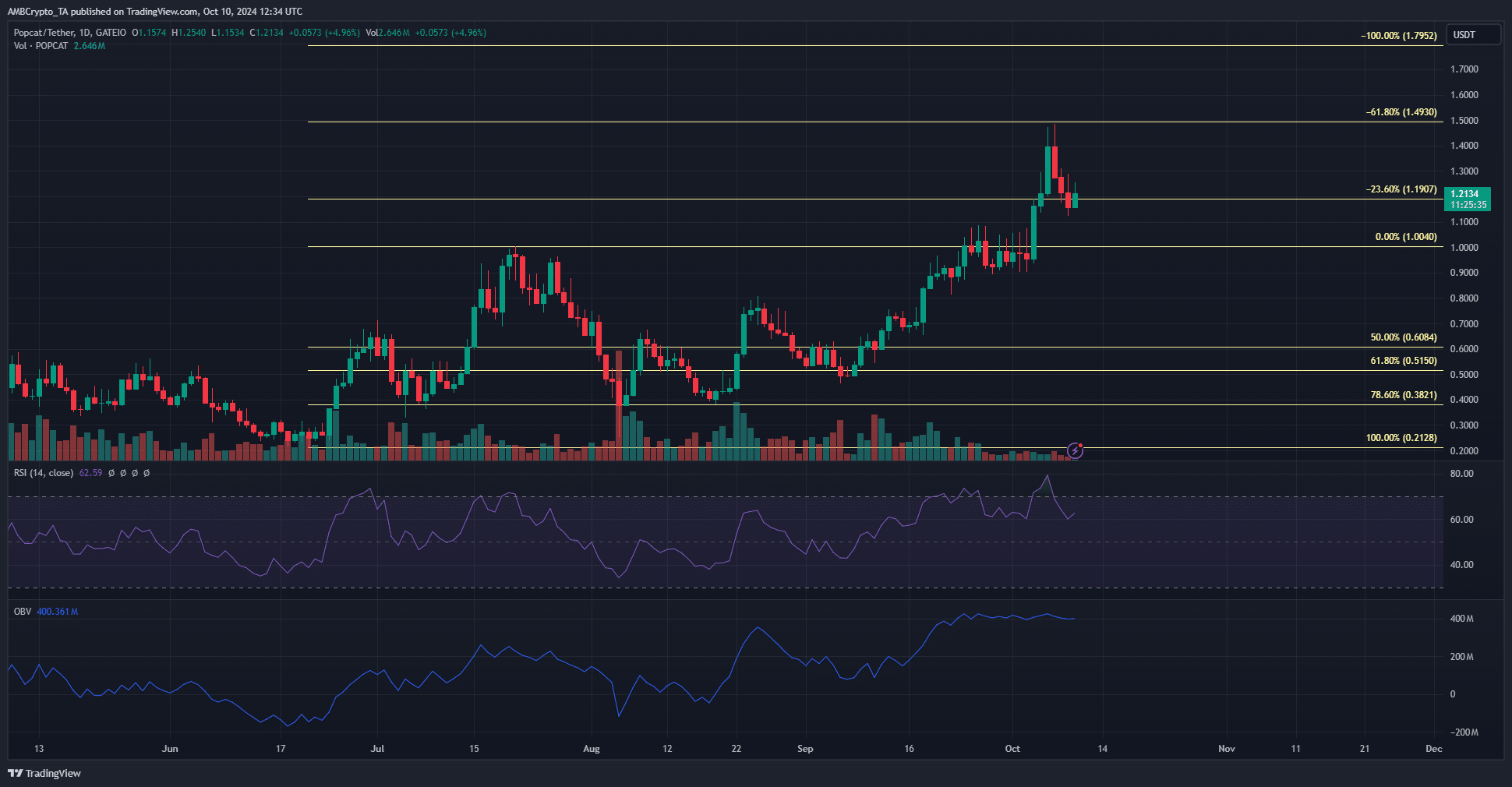Click the open value O1.1574
This screenshot has width=1512, height=787.
[x=149, y=33]
